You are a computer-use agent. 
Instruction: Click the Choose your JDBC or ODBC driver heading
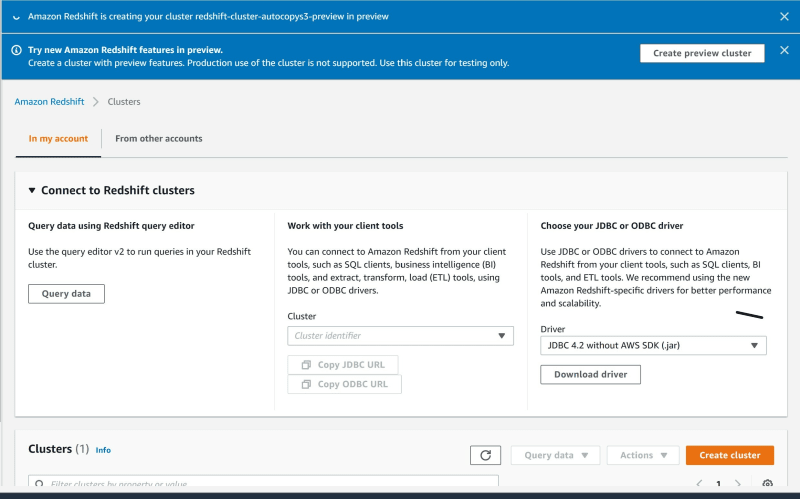(x=611, y=226)
